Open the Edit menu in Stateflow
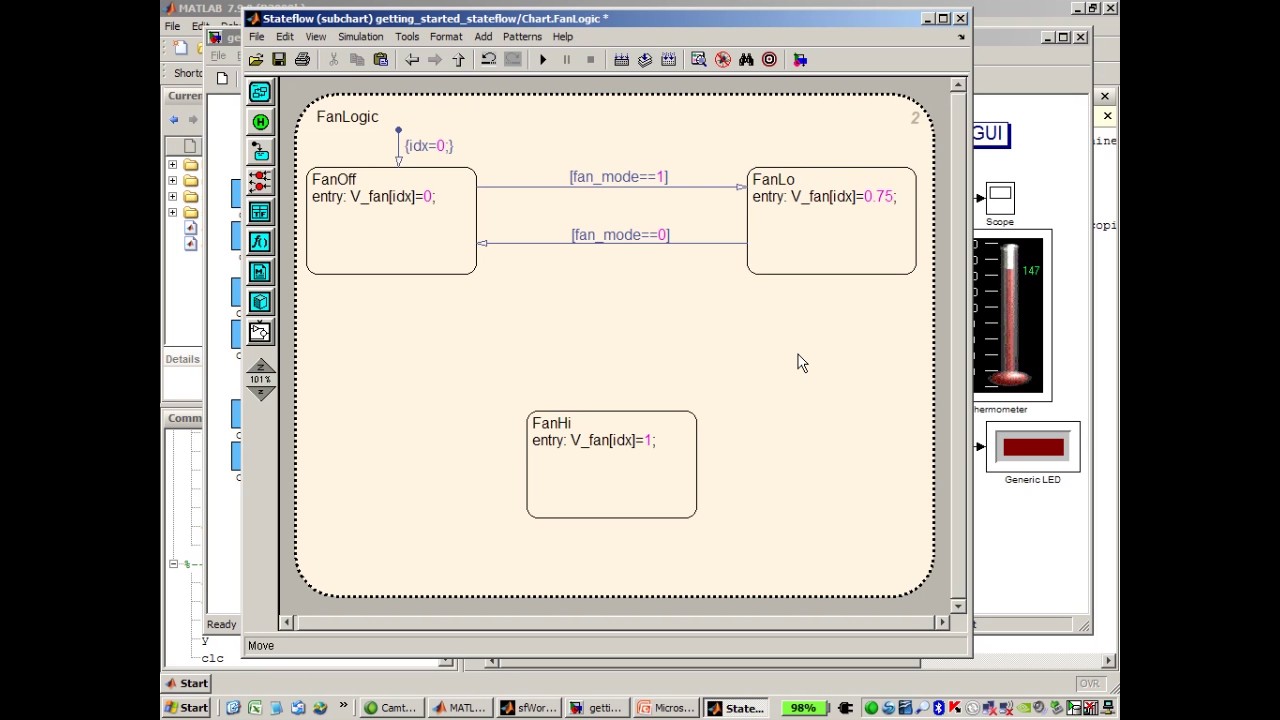 [x=285, y=37]
